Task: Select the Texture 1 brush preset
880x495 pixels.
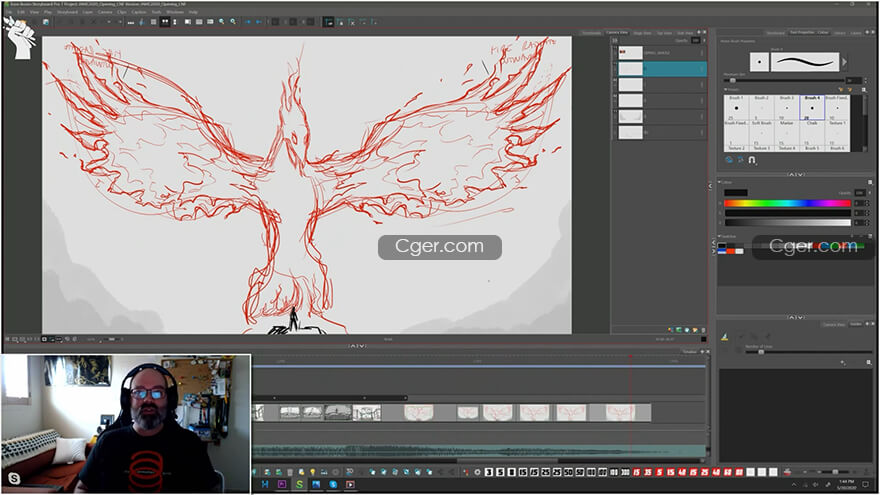Action: pos(837,132)
